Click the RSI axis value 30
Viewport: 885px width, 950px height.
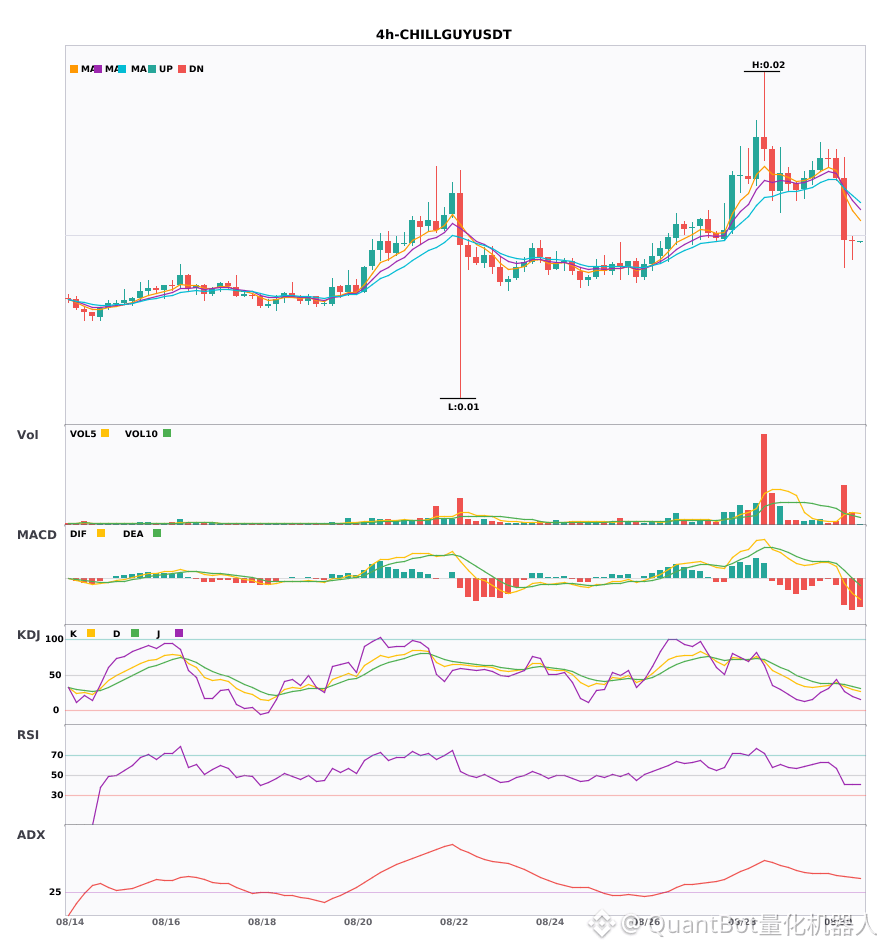tap(57, 795)
